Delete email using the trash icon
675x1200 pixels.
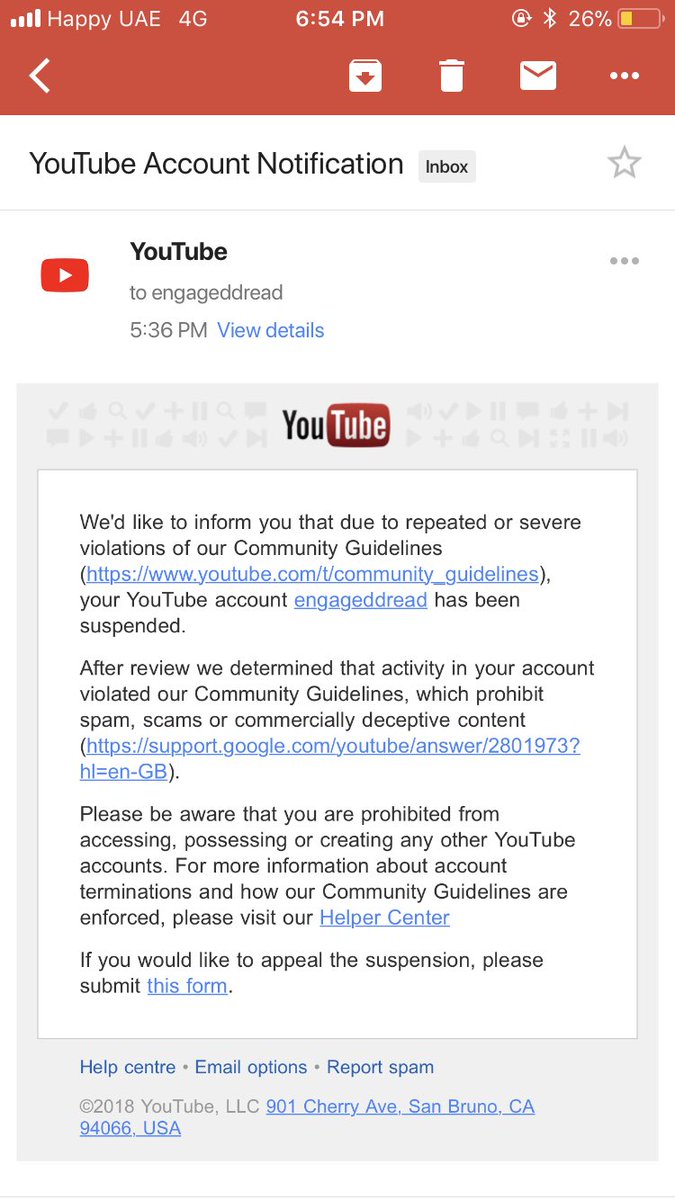click(x=452, y=75)
